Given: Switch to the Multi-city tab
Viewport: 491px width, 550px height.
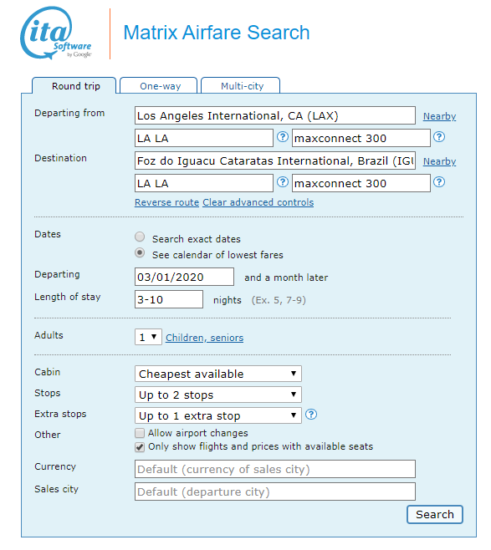Looking at the screenshot, I should [x=241, y=86].
